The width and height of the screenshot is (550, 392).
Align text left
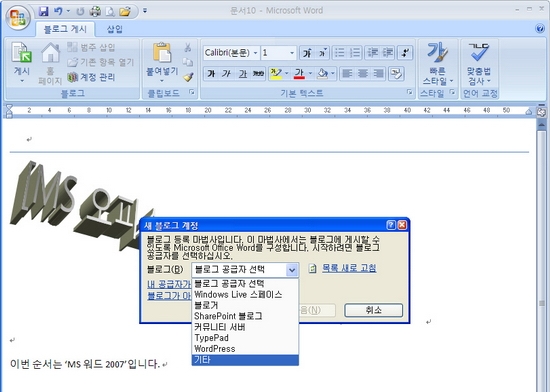click(347, 74)
